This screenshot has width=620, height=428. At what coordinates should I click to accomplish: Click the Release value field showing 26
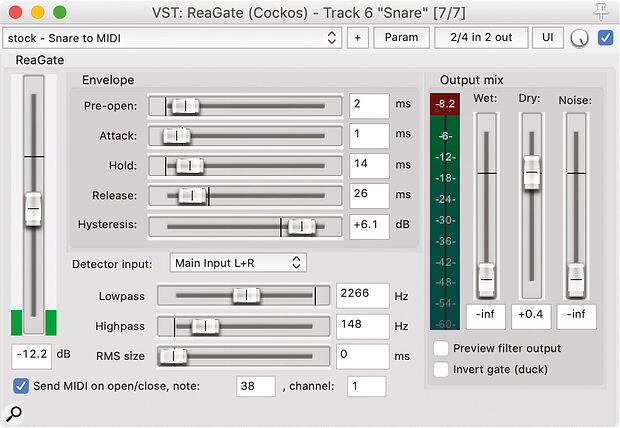point(369,195)
